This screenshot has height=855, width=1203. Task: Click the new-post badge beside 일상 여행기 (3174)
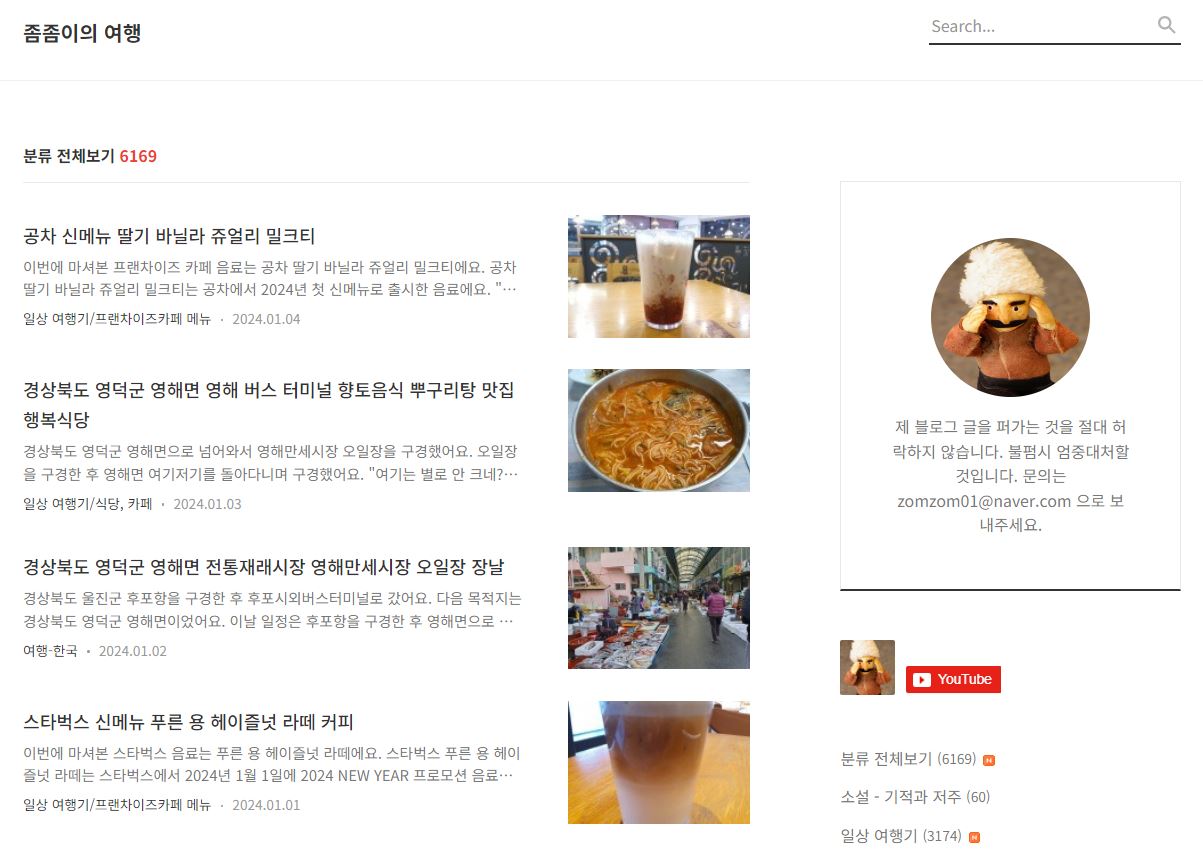(x=975, y=837)
